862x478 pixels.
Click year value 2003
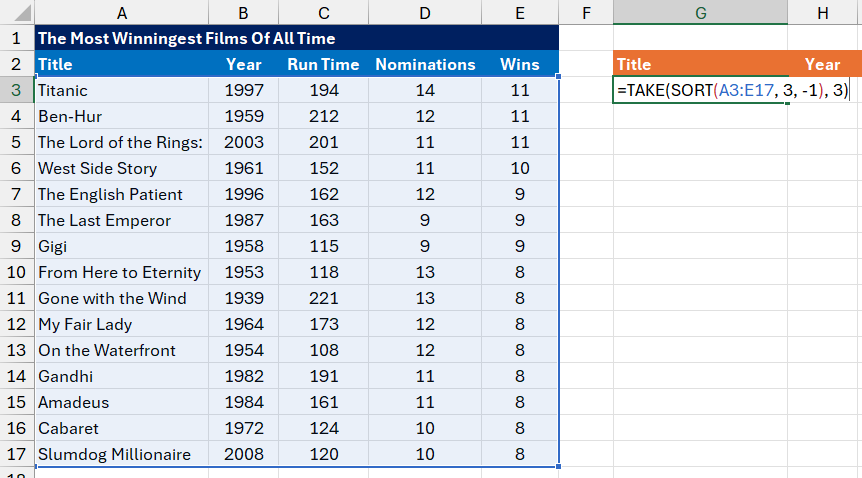tap(244, 142)
